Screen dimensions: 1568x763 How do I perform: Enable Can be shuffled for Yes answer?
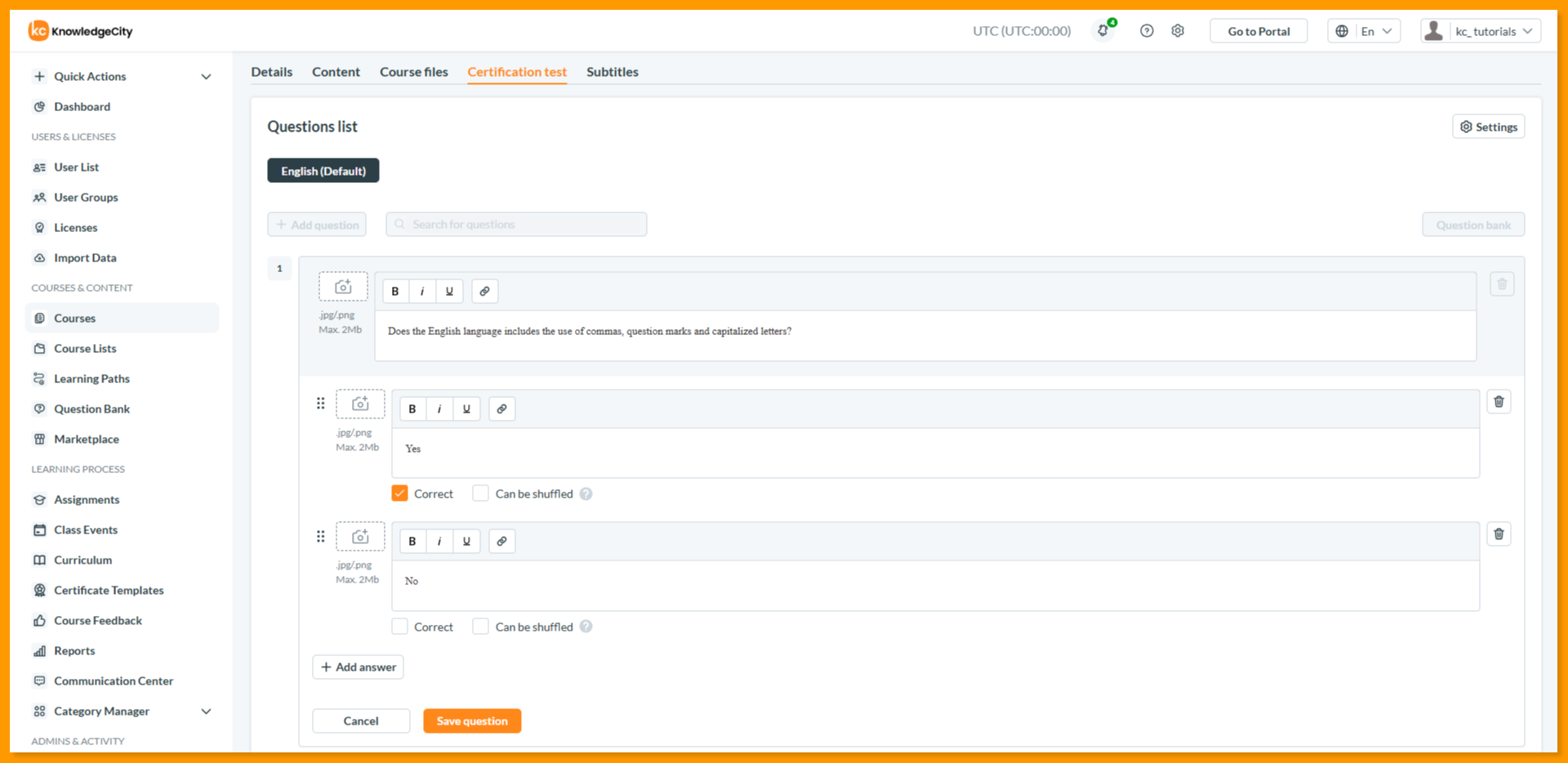pos(480,493)
